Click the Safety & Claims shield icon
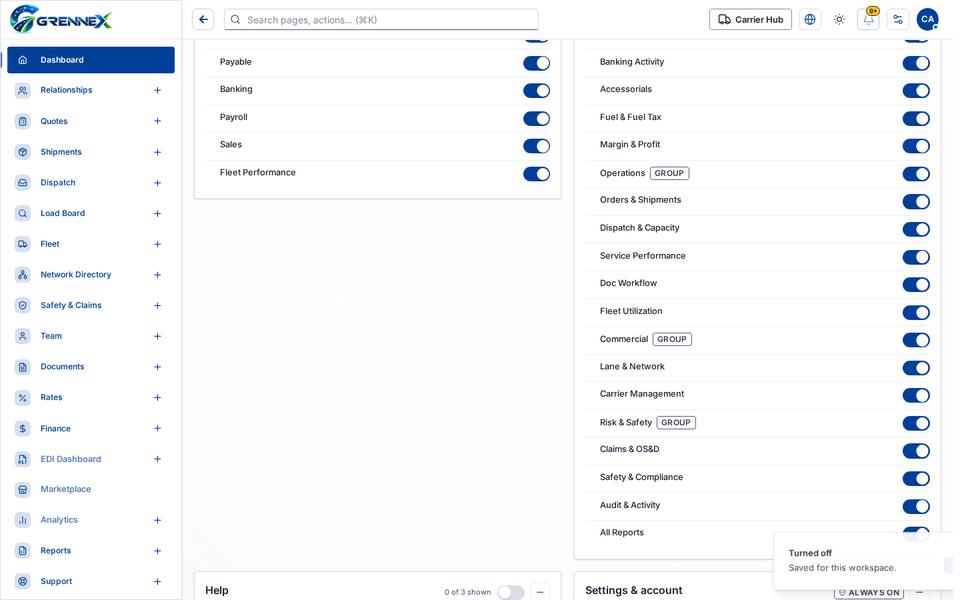 point(23,305)
